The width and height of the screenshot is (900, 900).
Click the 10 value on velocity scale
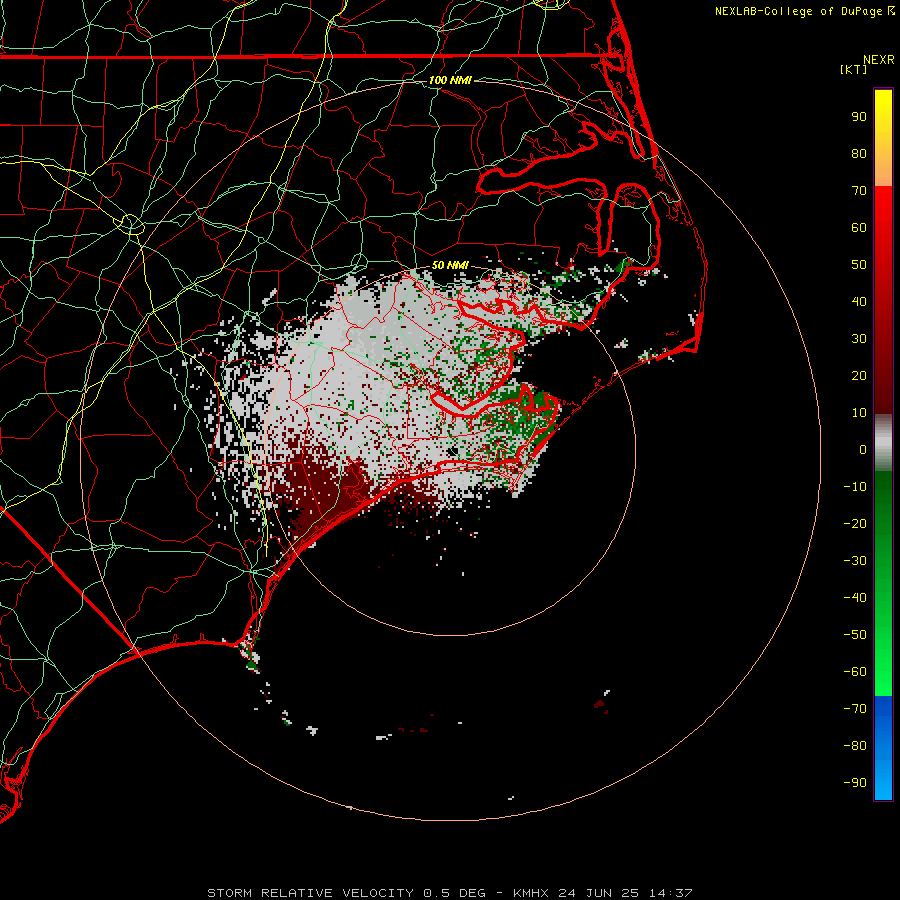859,413
